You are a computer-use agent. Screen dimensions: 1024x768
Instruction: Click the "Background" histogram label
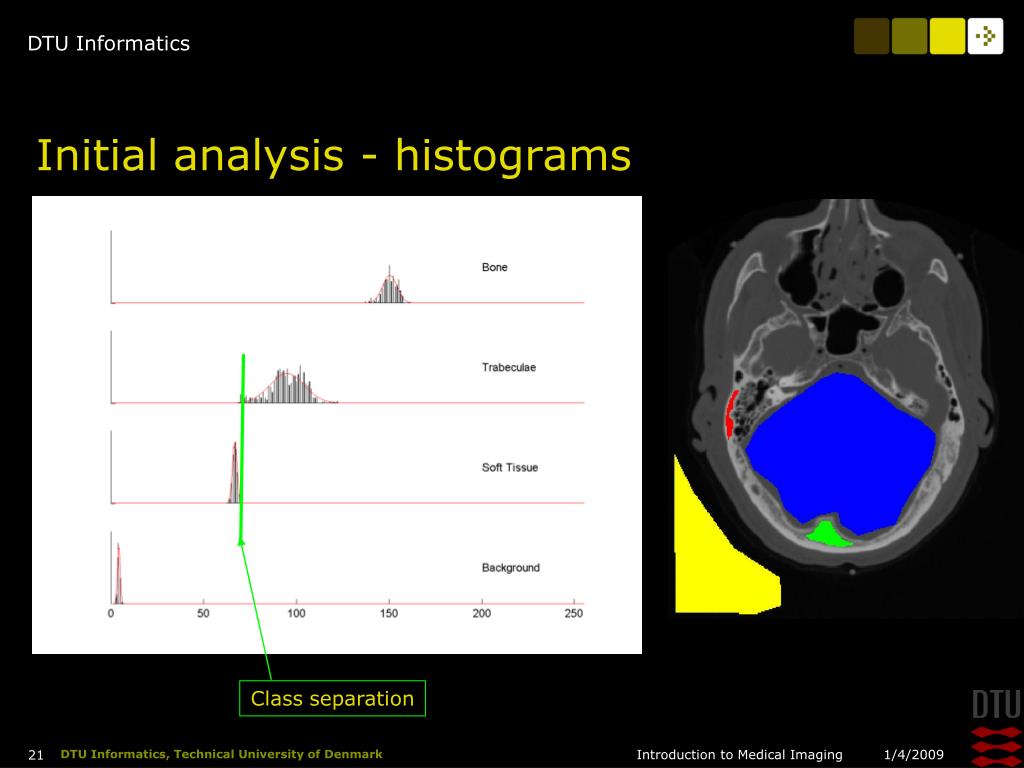pos(511,568)
